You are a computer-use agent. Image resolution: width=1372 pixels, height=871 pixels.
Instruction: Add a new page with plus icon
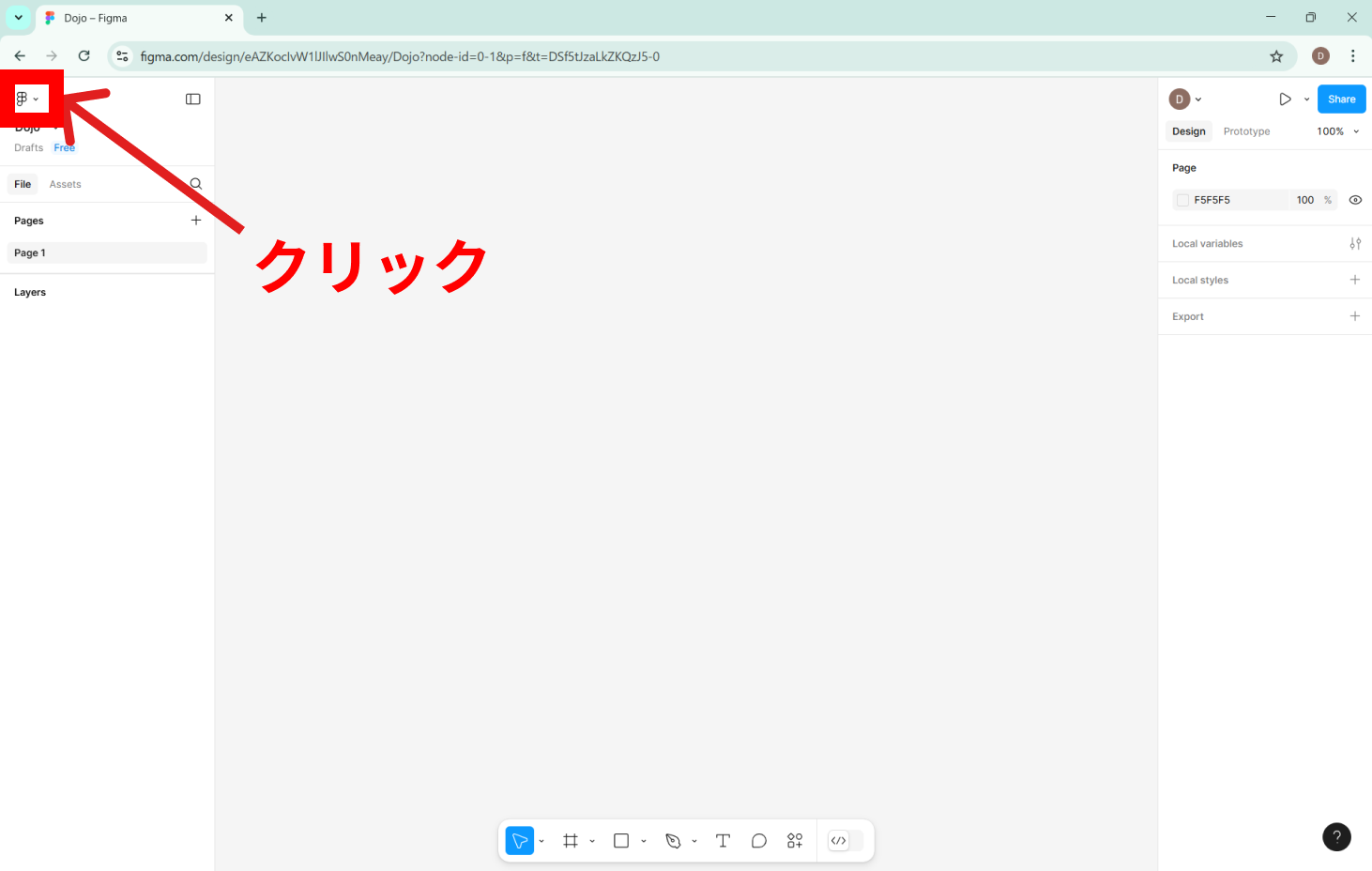coord(196,221)
